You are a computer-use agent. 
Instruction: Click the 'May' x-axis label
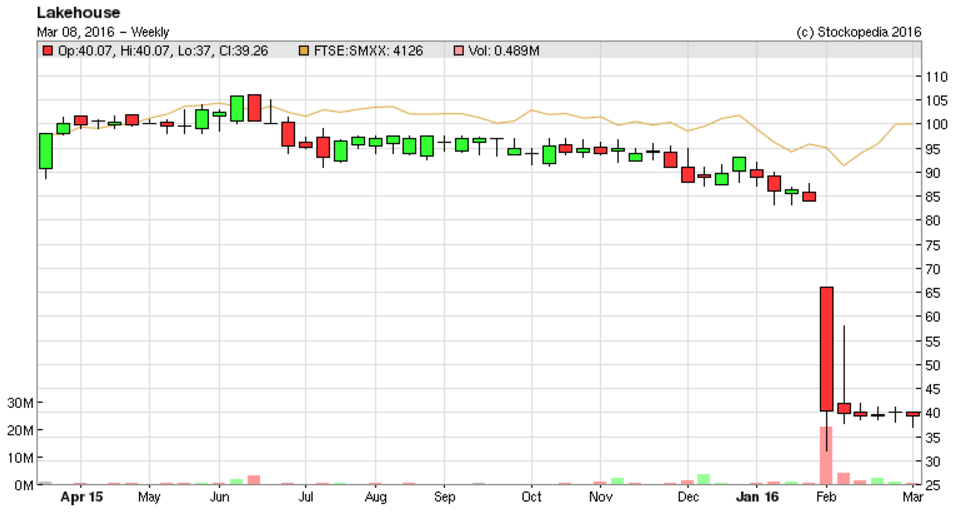149,497
